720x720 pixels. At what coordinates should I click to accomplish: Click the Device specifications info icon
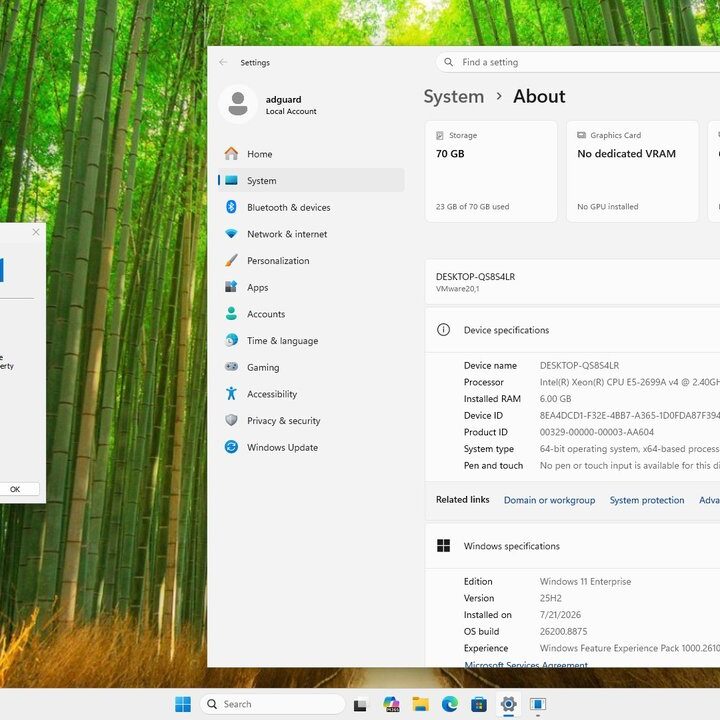[443, 330]
